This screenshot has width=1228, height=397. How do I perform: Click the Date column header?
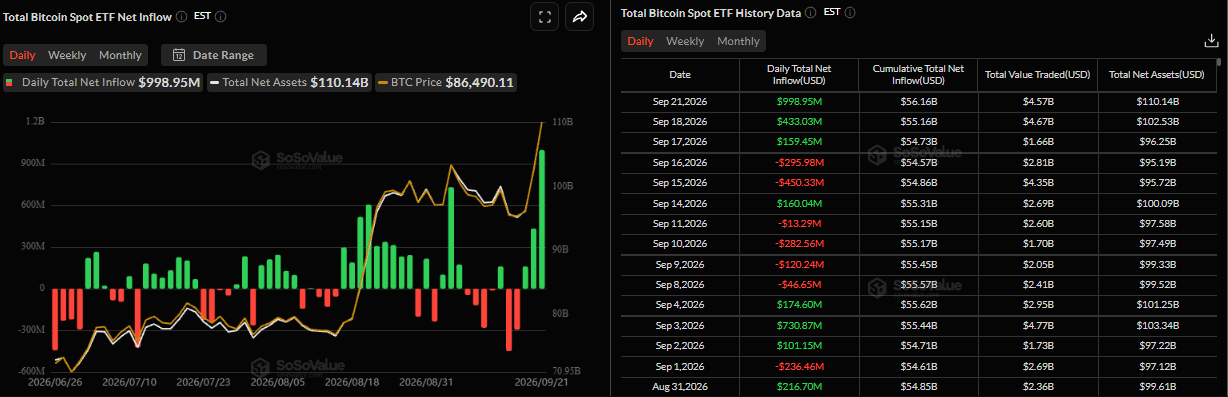coord(680,75)
